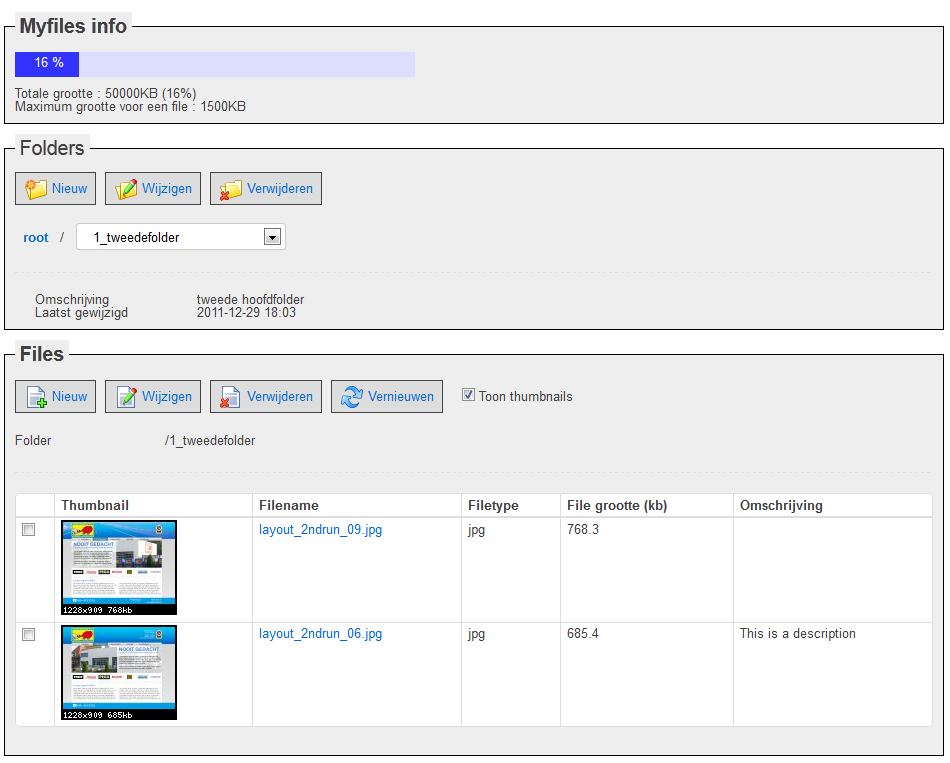Image resolution: width=950 pixels, height=763 pixels.
Task: Select checkbox for layout_2ndrun_09.jpg row
Action: (x=29, y=530)
